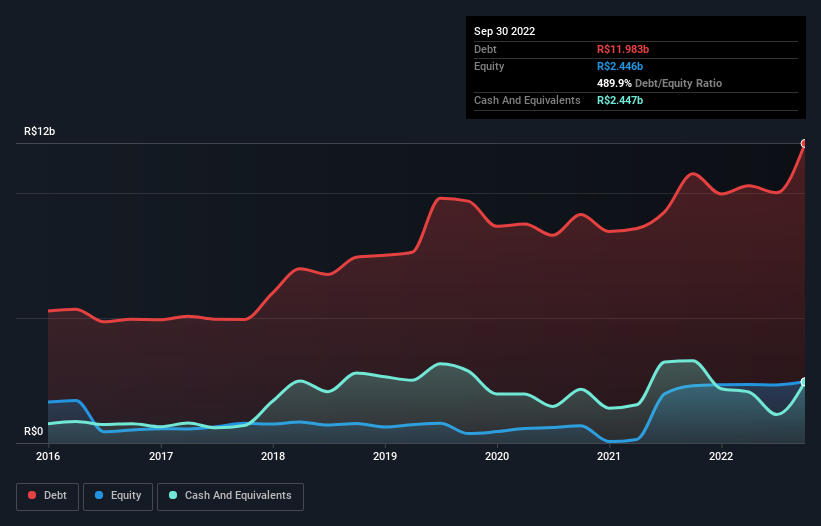Screen dimensions: 821x526
Task: Click the 2020 x-axis label
Action: tap(497, 456)
